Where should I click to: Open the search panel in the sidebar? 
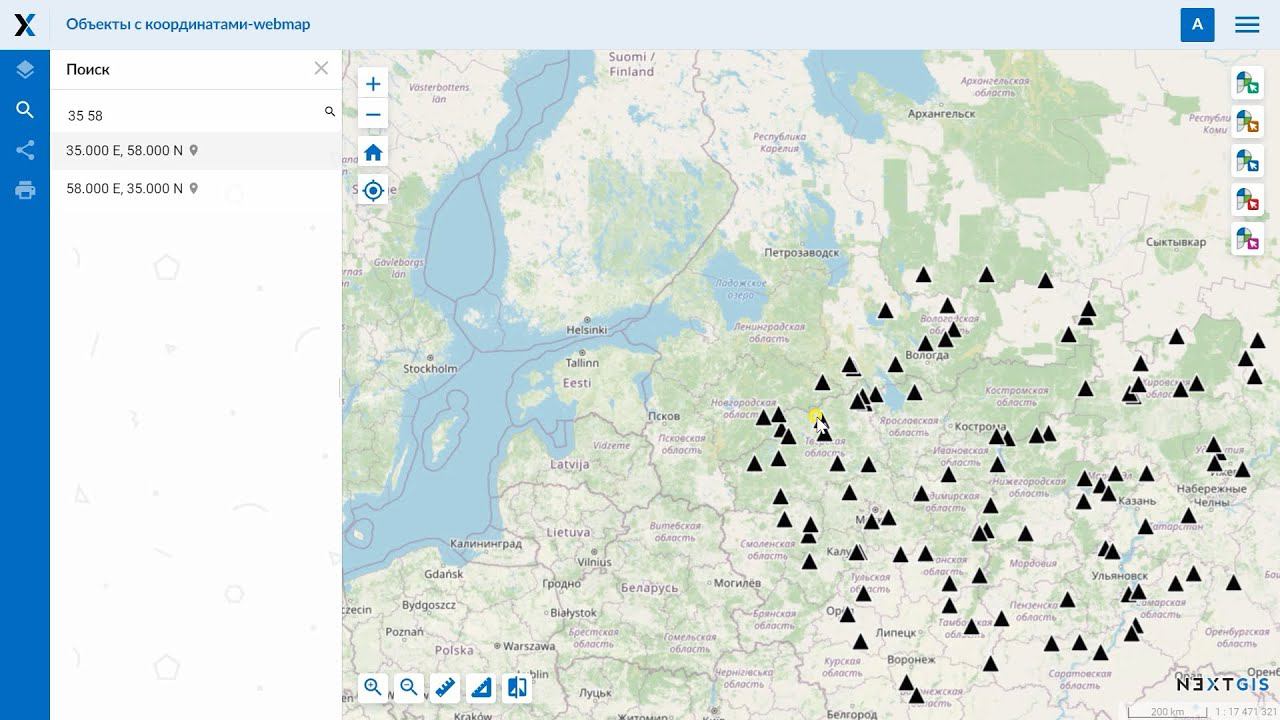[25, 110]
